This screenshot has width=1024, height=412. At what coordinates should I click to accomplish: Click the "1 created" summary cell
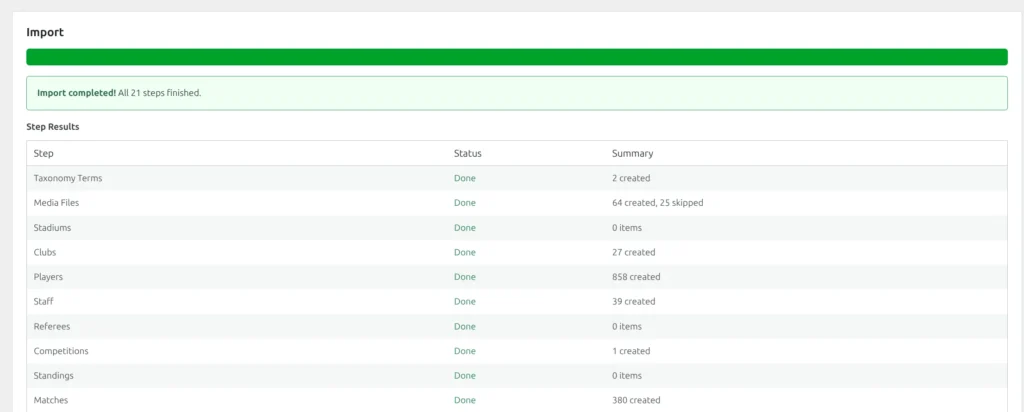tap(631, 351)
